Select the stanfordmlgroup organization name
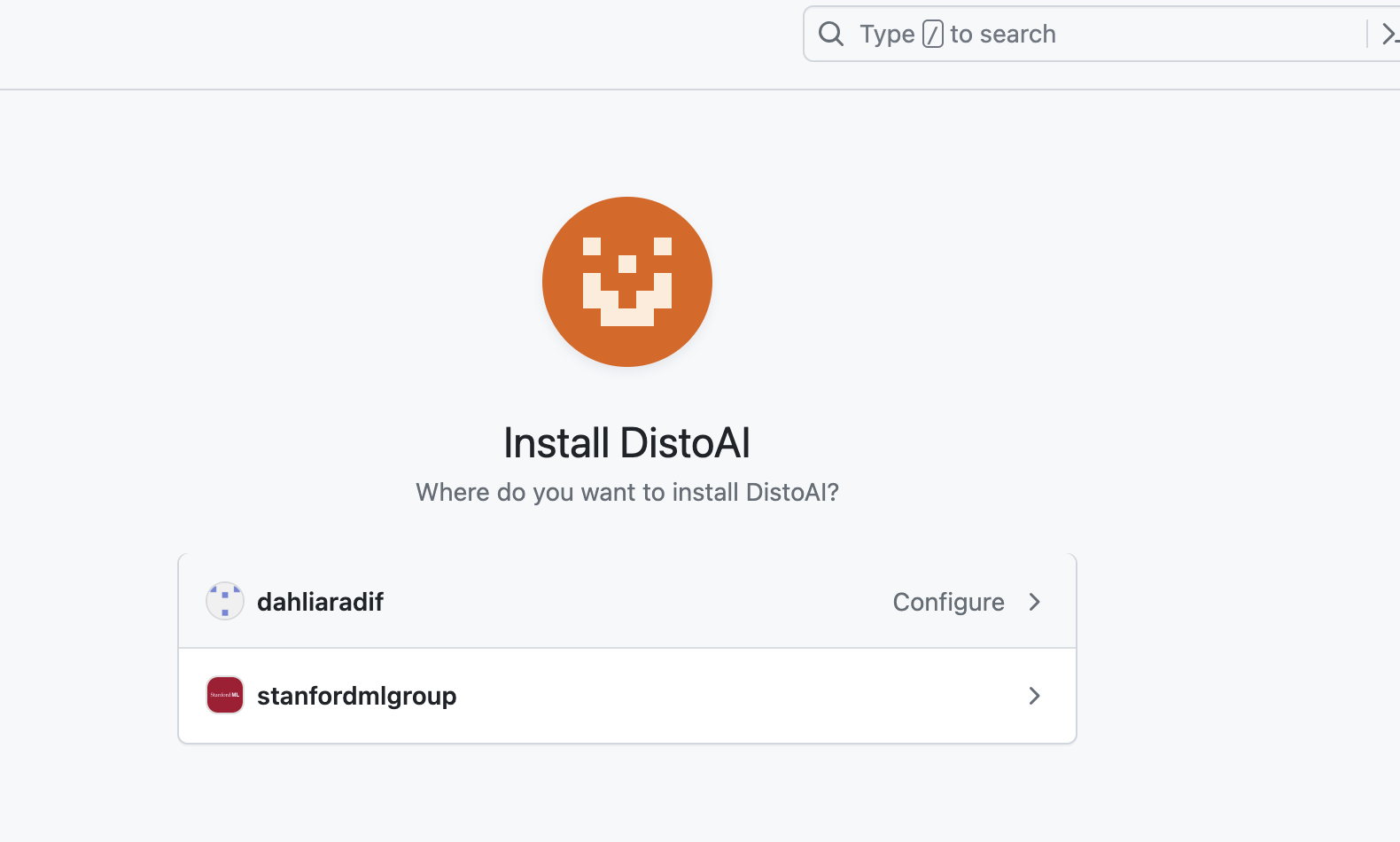This screenshot has height=842, width=1400. tap(357, 696)
